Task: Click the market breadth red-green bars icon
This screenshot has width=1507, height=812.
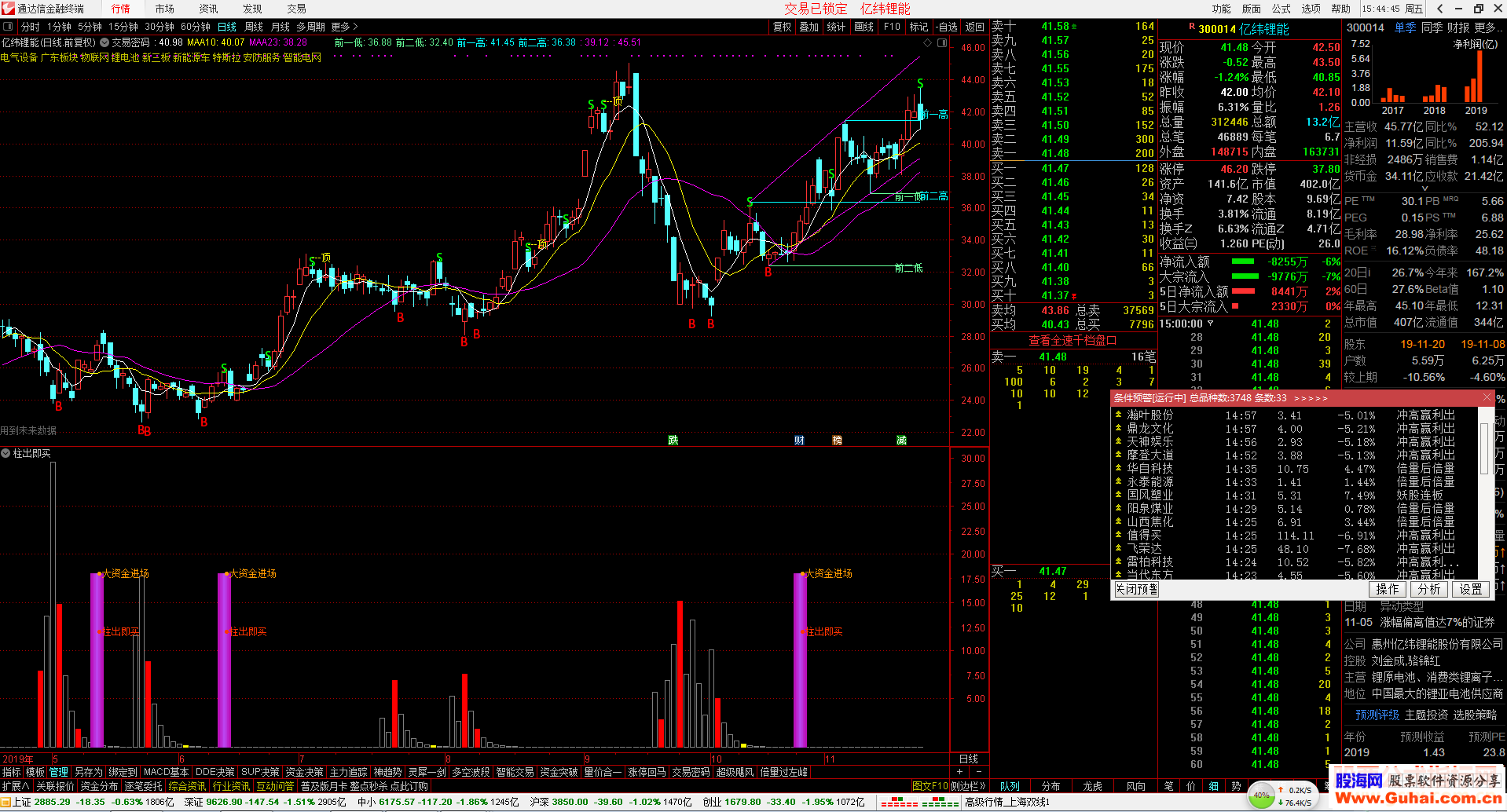Action: (x=919, y=802)
